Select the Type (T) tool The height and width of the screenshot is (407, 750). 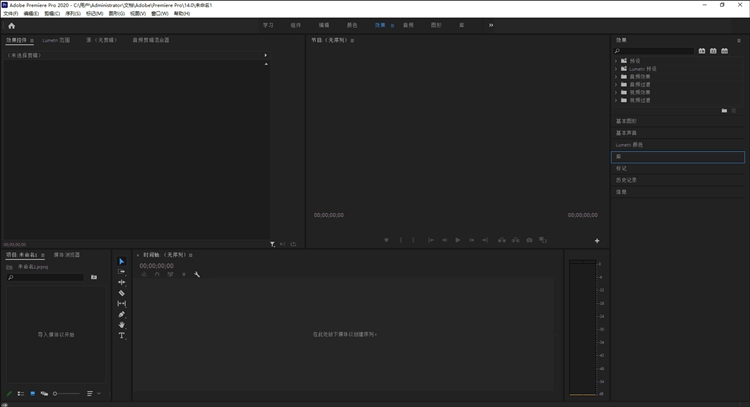(122, 336)
